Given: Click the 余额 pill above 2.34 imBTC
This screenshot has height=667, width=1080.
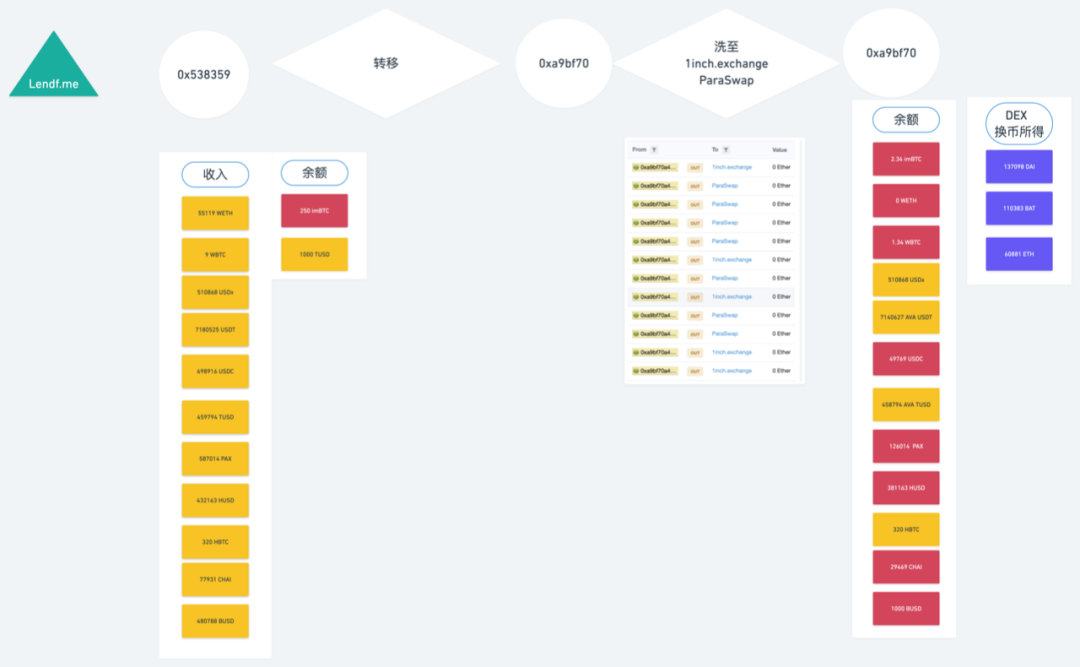Looking at the screenshot, I should click(x=906, y=119).
